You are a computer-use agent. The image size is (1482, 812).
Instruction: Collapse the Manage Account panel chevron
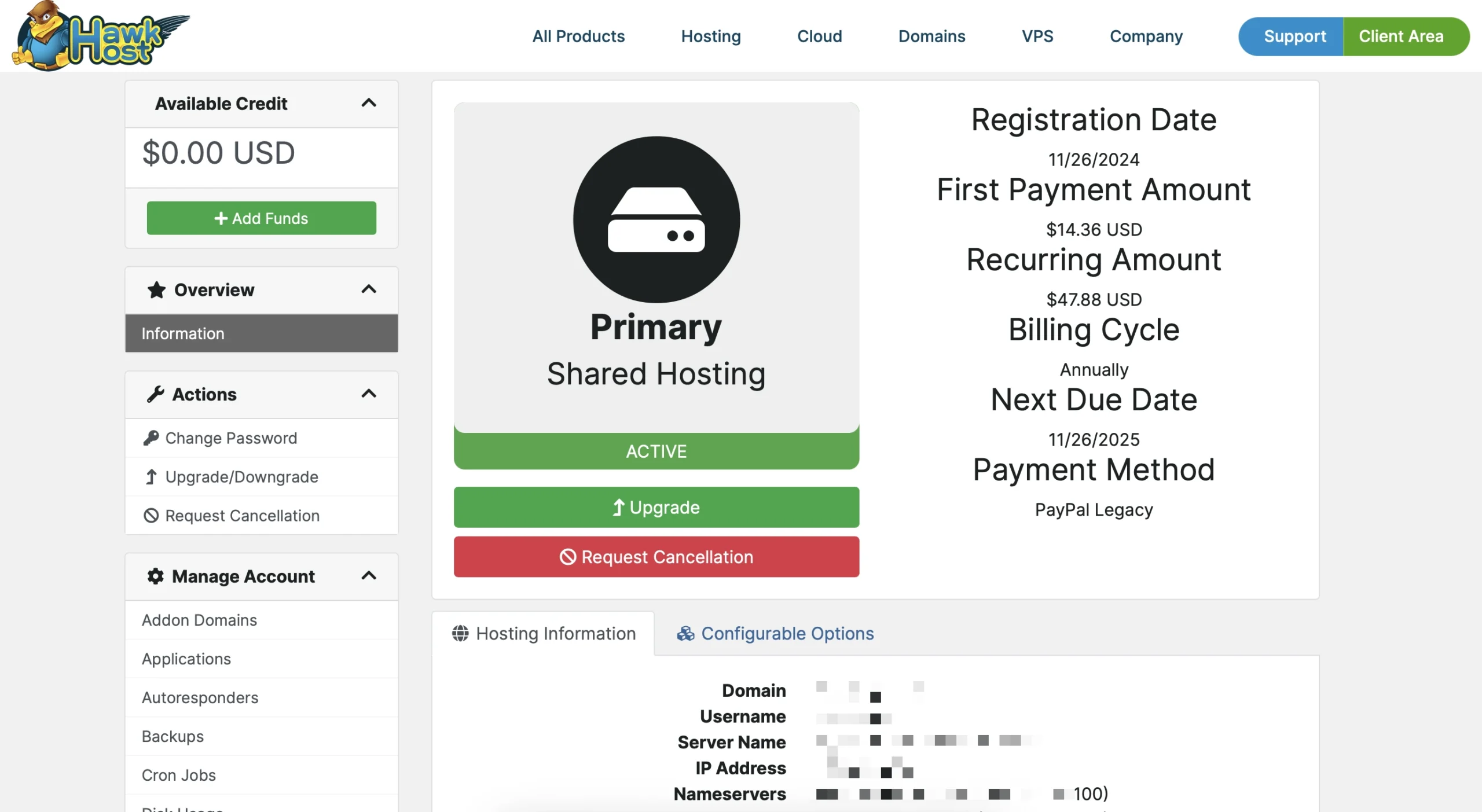369,576
